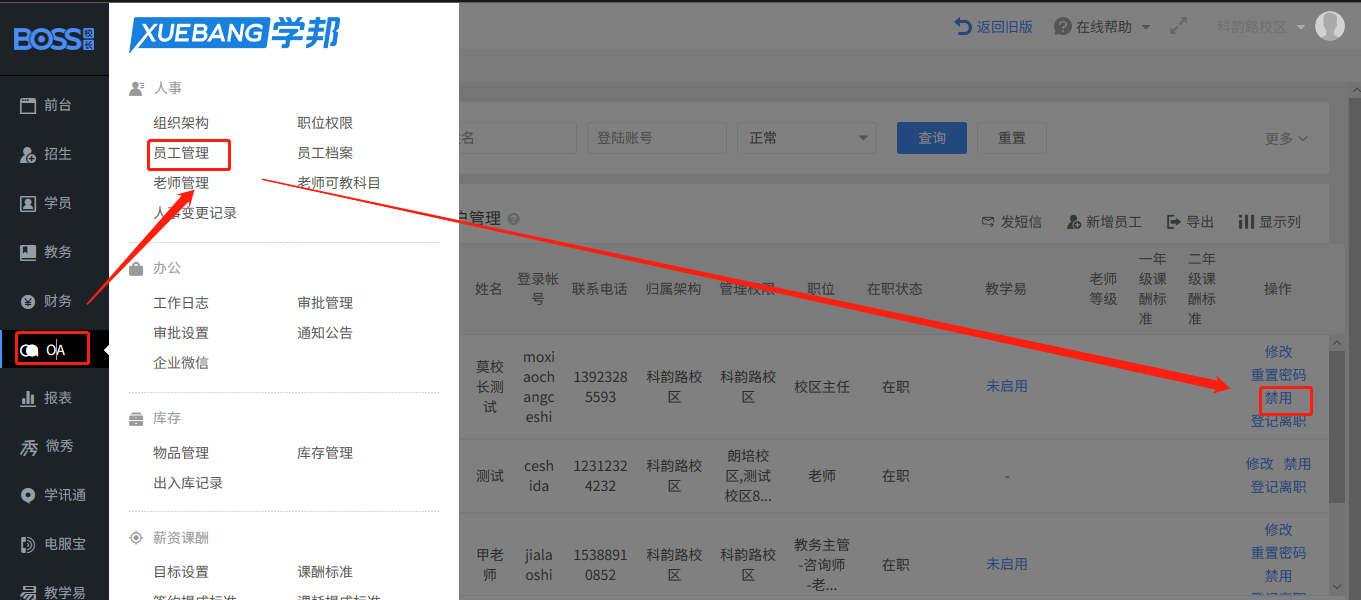This screenshot has width=1361, height=600.
Task: Expand the 更多 filter options
Action: [x=1286, y=139]
